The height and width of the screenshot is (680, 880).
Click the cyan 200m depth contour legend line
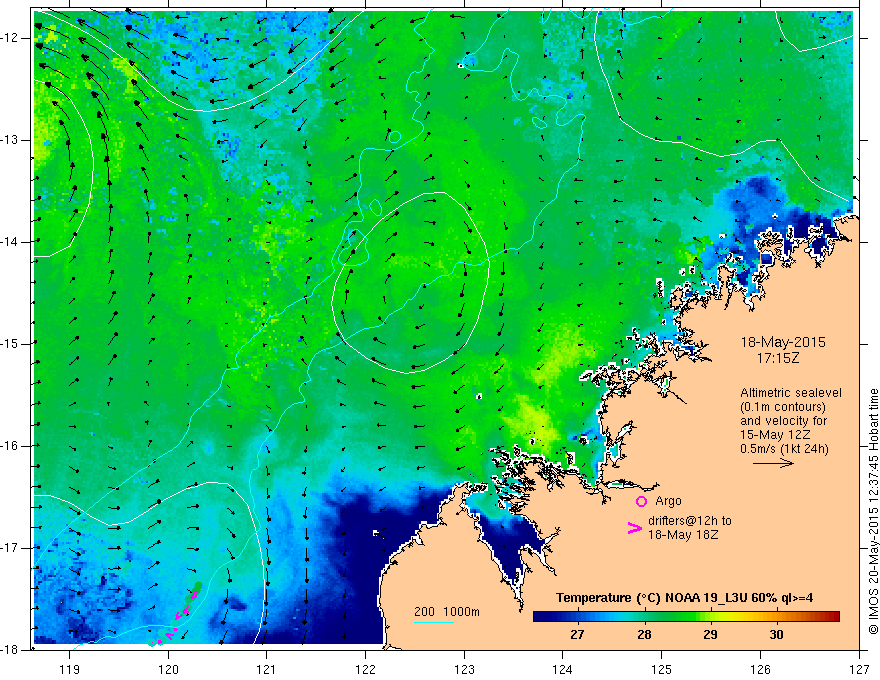click(434, 623)
